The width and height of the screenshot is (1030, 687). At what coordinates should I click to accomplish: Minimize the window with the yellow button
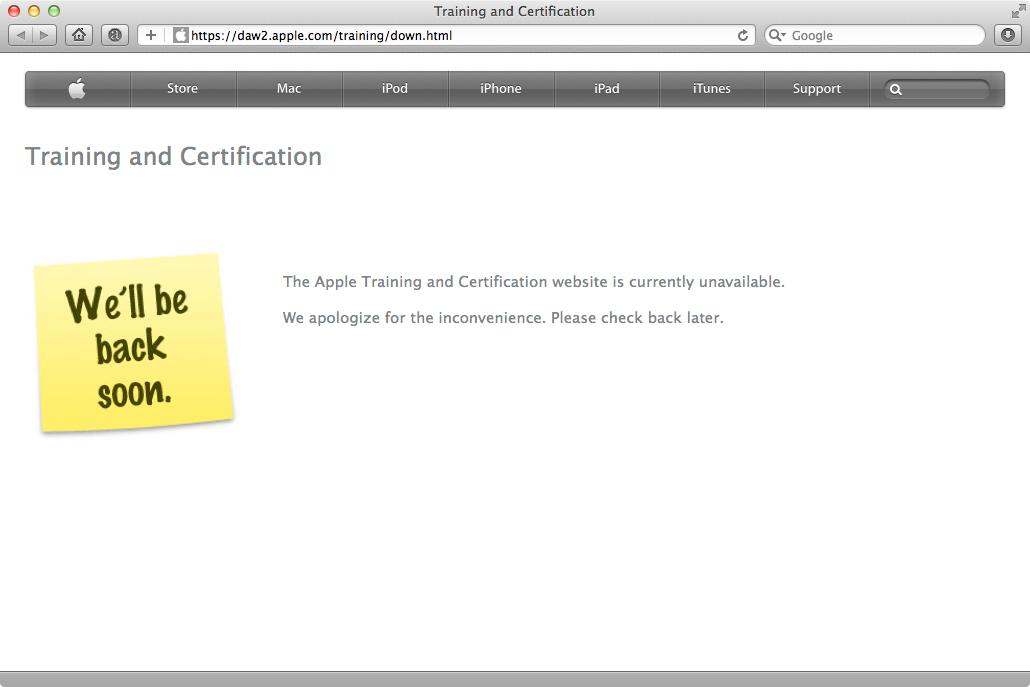click(x=34, y=11)
